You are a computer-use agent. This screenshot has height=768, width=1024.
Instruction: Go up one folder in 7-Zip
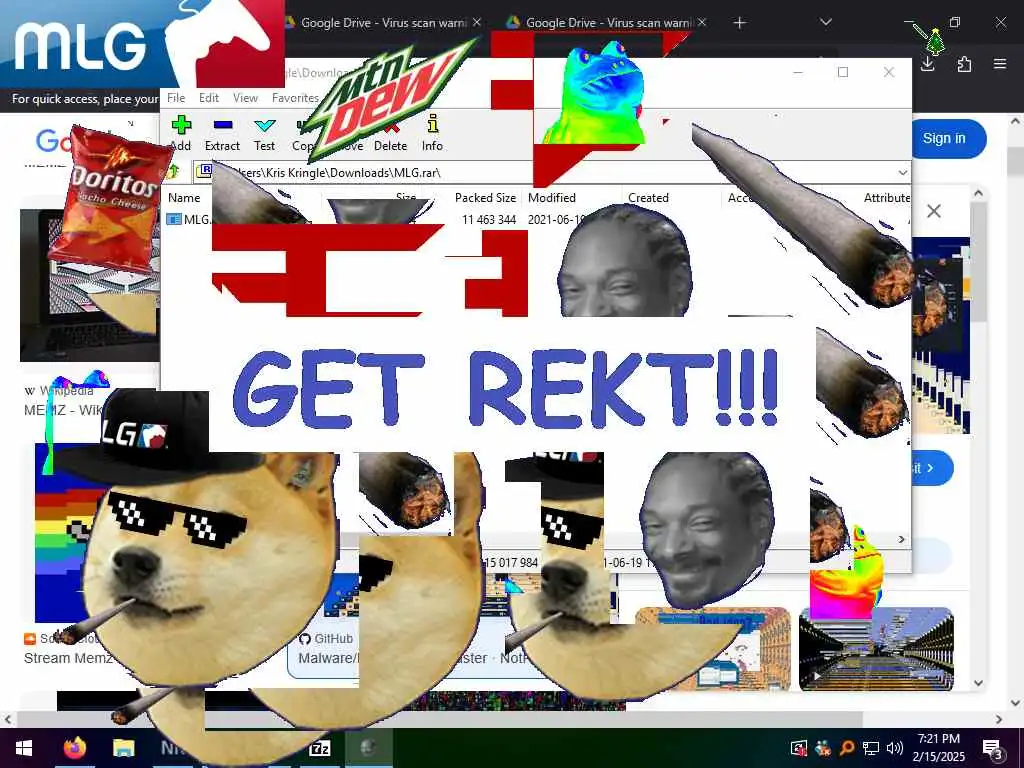coord(174,172)
